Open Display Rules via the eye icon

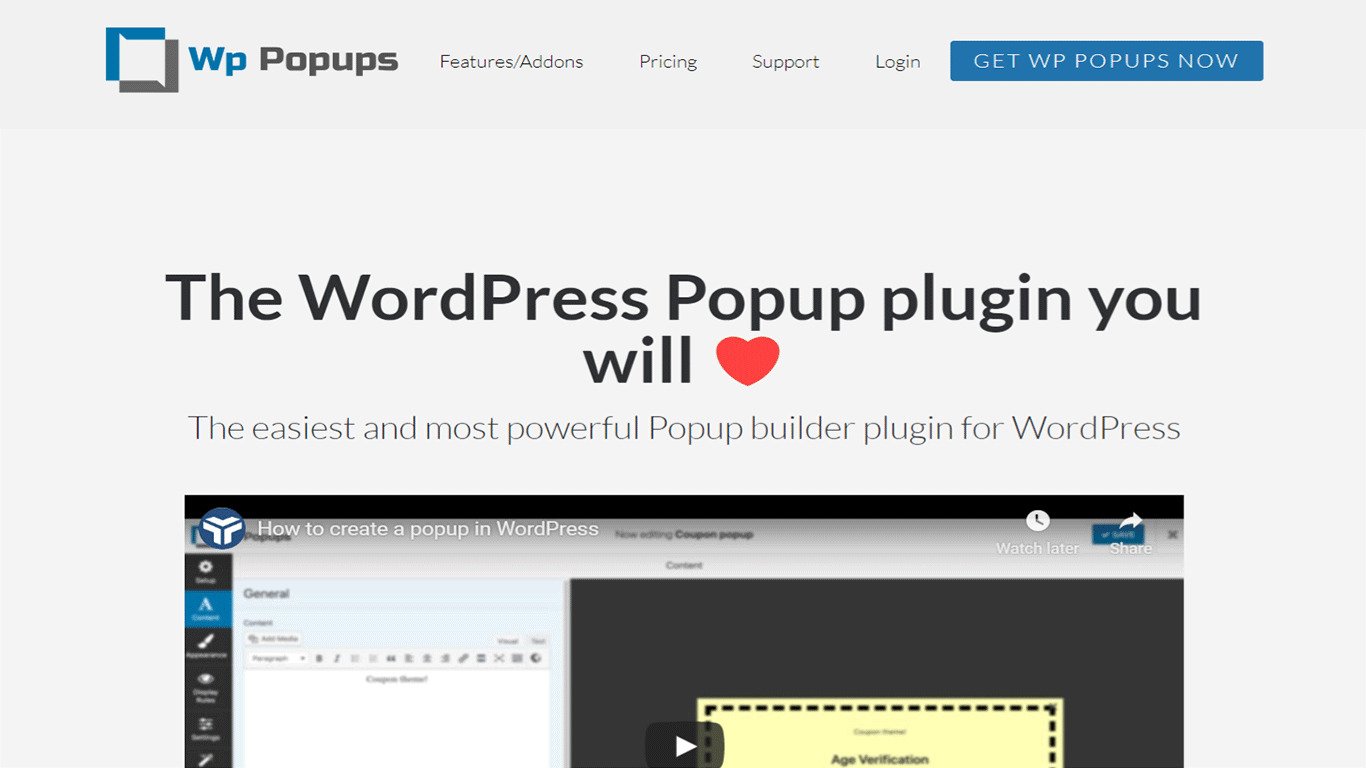point(205,679)
